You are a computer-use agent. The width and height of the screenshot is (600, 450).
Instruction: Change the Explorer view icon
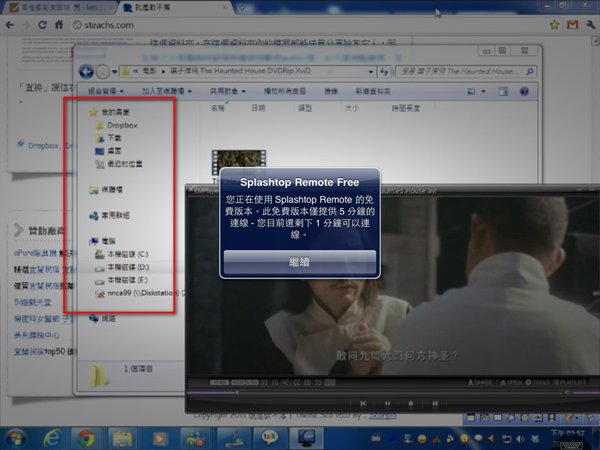coord(471,91)
